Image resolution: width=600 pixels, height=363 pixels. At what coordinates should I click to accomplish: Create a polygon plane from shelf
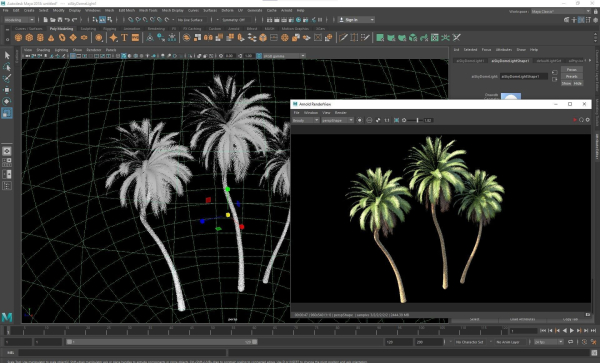pos(73,37)
